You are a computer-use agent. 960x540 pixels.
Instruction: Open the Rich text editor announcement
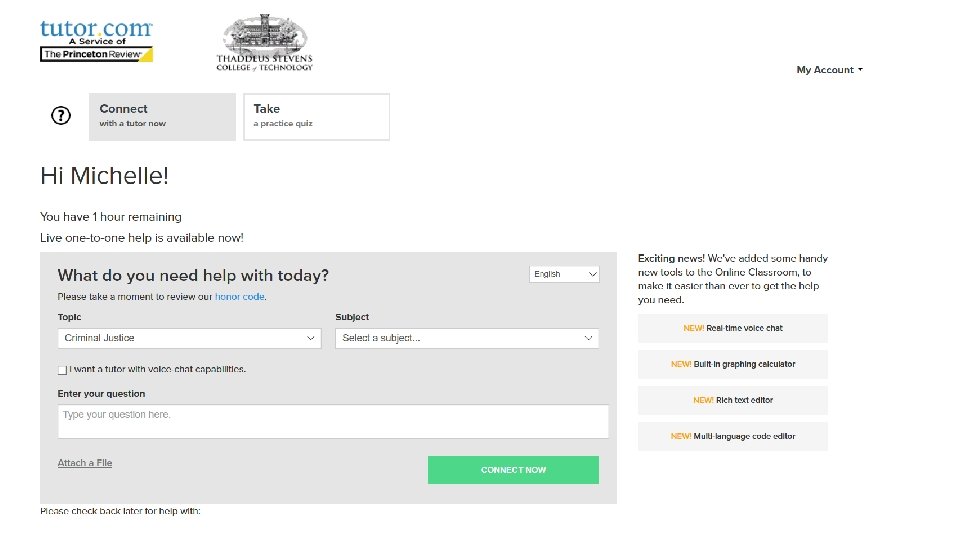[x=732, y=400]
